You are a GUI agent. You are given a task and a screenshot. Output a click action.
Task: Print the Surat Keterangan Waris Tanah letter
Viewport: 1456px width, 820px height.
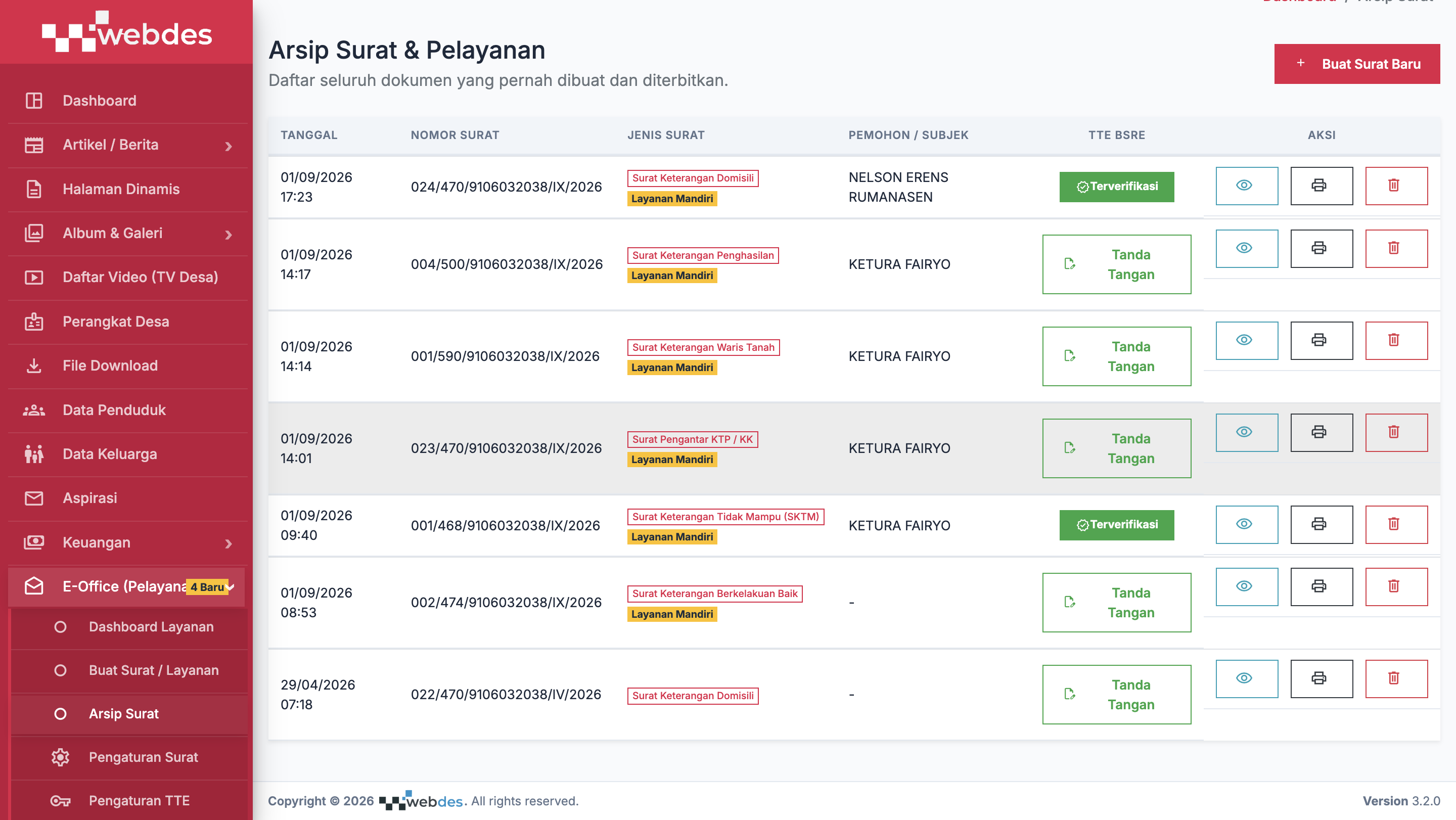click(1322, 340)
